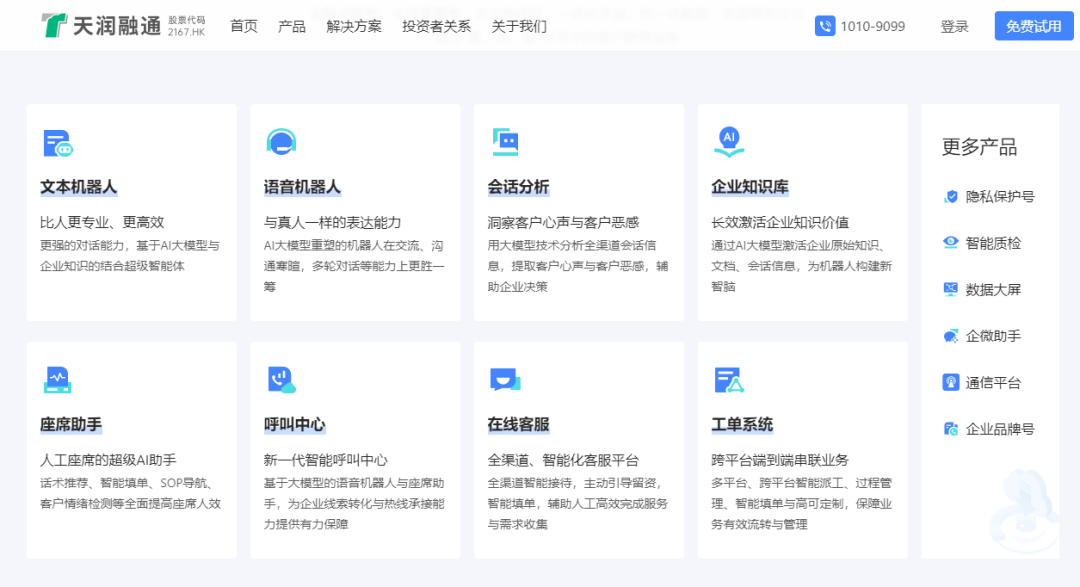Open 关于我们 in the top navigation

coord(519,26)
